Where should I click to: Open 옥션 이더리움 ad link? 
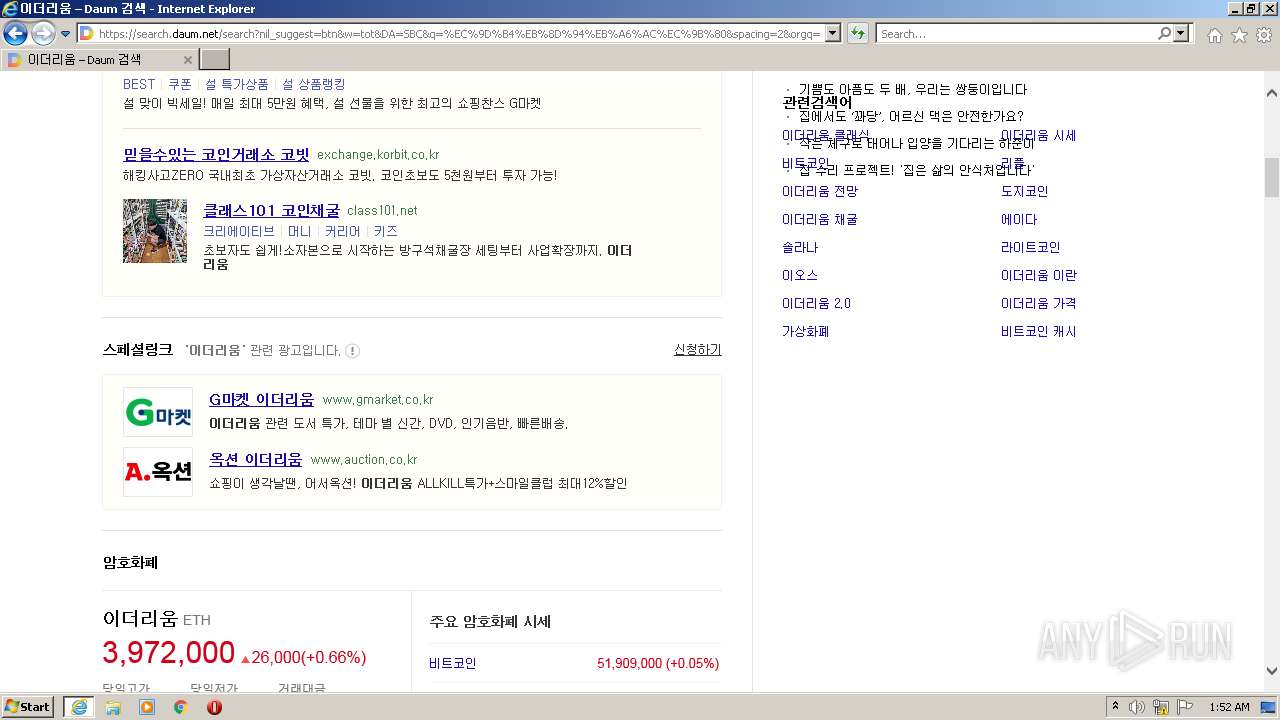coord(255,459)
